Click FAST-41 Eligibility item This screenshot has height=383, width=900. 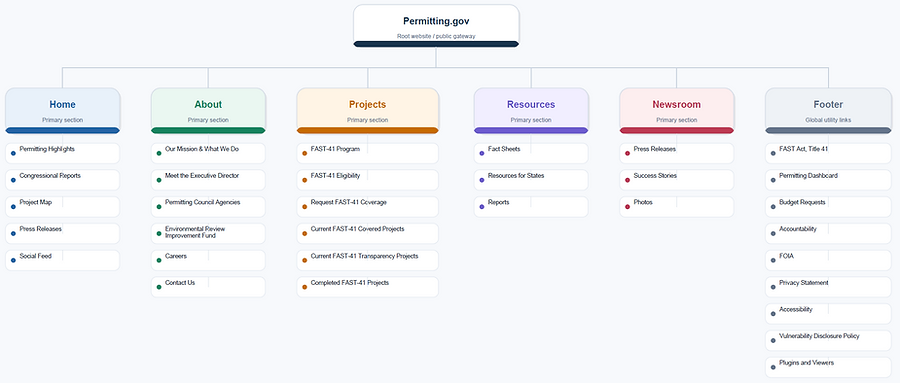(x=367, y=180)
